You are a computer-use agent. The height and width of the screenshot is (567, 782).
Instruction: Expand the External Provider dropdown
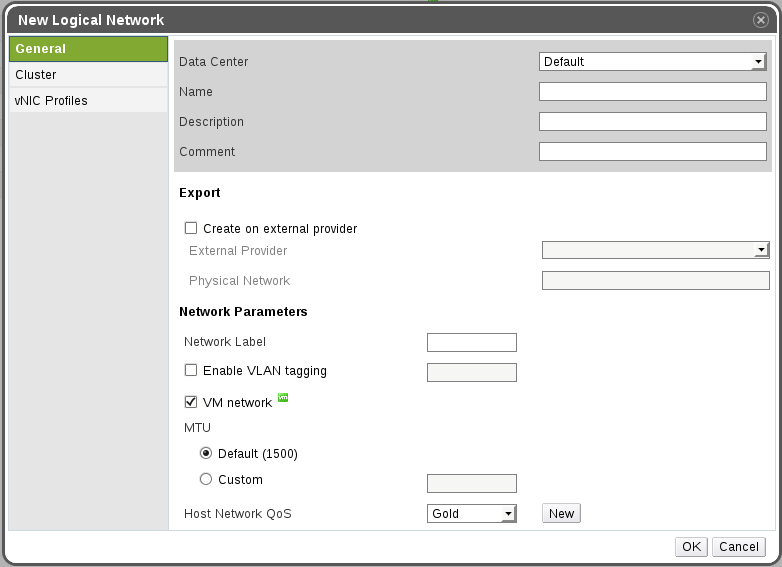coord(655,250)
